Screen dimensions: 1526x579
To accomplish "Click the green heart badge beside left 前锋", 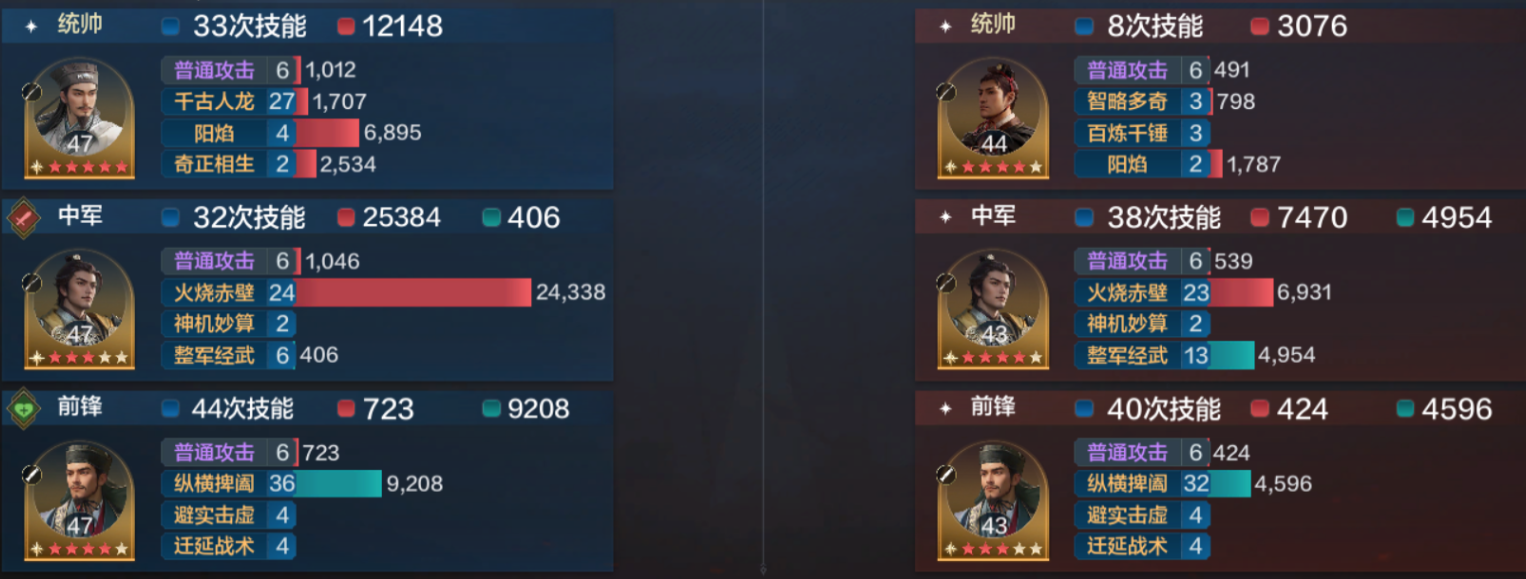I will click(24, 408).
